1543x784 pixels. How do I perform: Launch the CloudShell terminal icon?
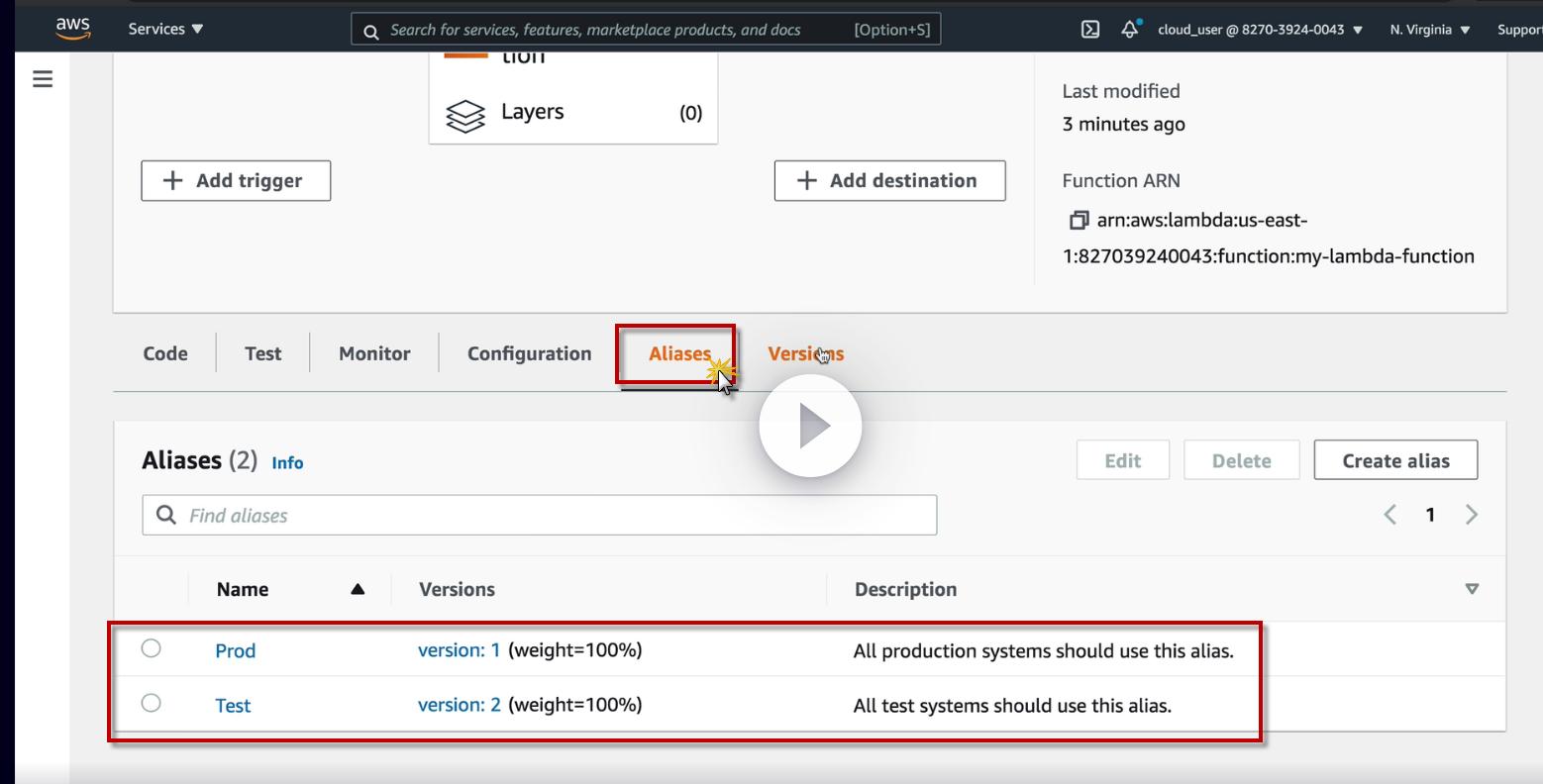pyautogui.click(x=1089, y=30)
